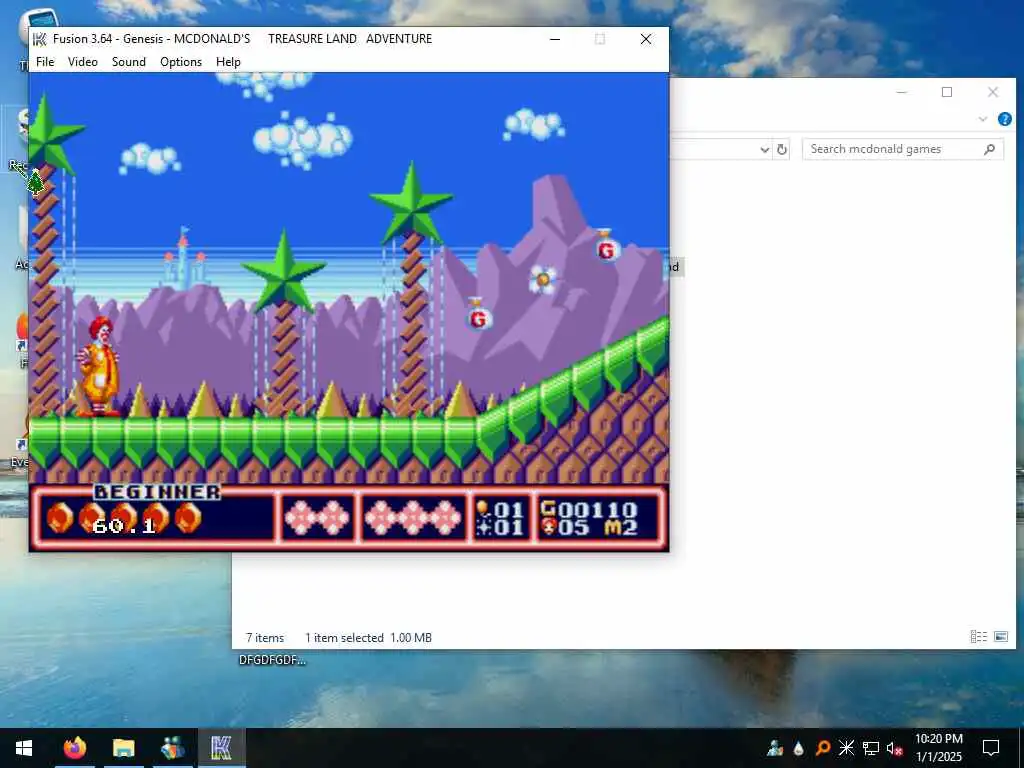
Task: Minimize the File Explorer window
Action: [x=902, y=92]
